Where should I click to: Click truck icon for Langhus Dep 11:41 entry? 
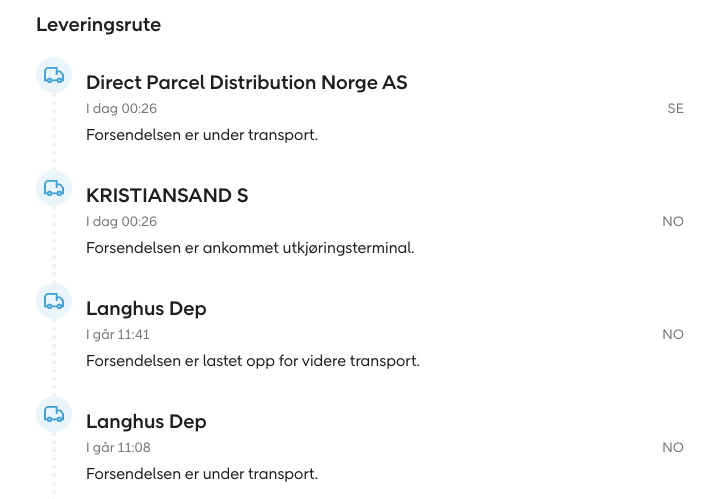coord(54,301)
